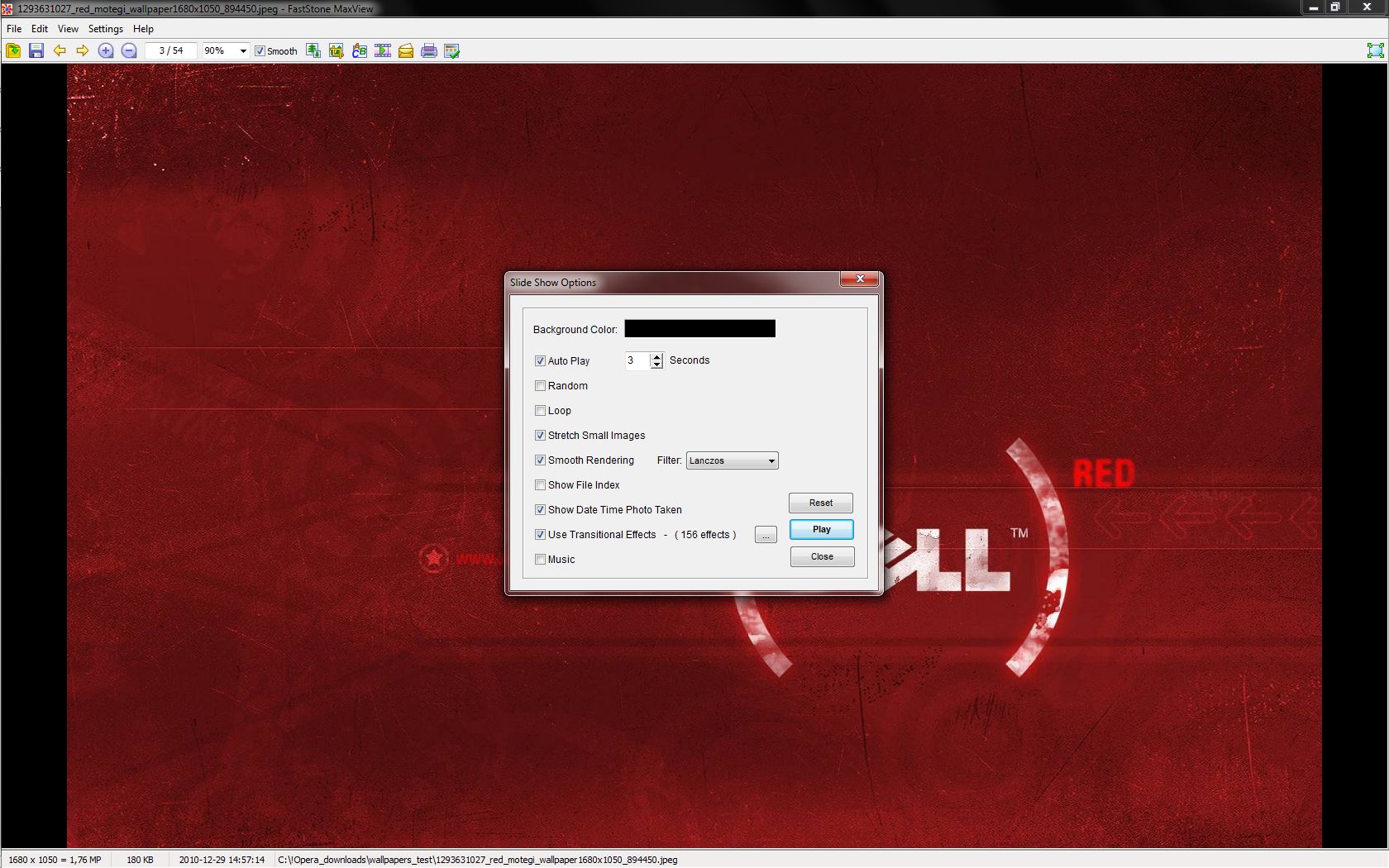Decrease Auto Play seconds with down arrow
The height and width of the screenshot is (868, 1389).
[x=656, y=365]
